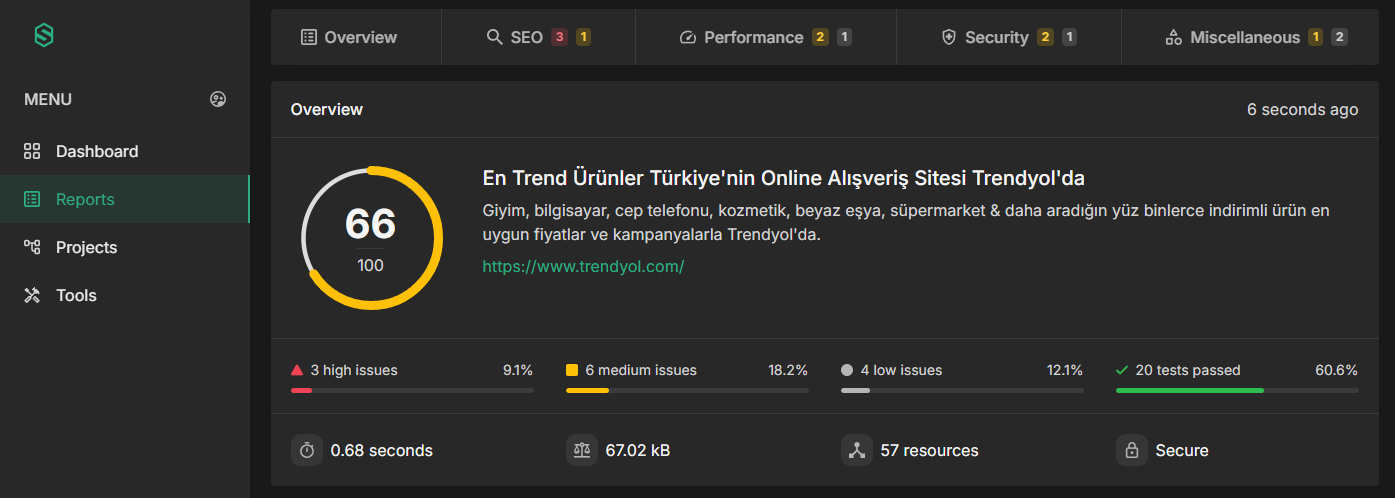The image size is (1395, 498).
Task: Open the Security tab
Action: pos(1009,37)
